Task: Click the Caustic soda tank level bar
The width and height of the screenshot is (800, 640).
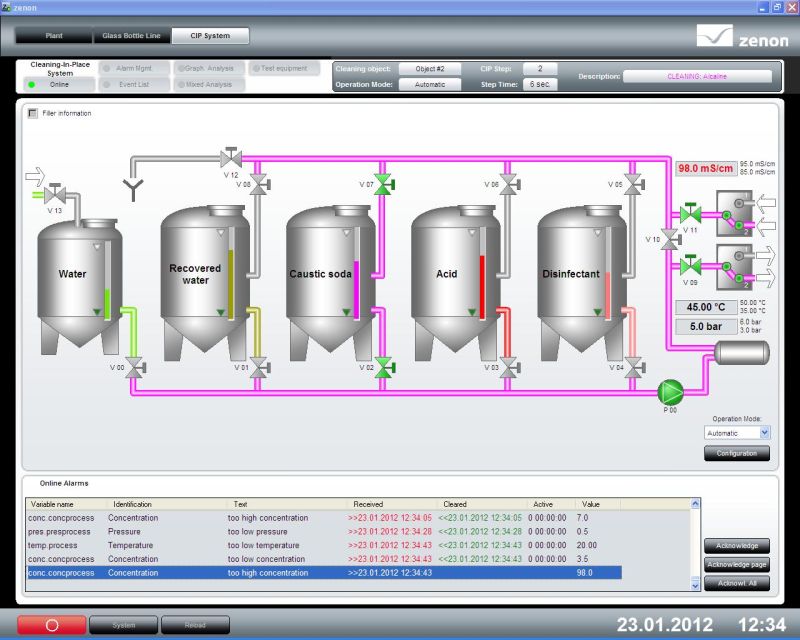Action: 355,281
